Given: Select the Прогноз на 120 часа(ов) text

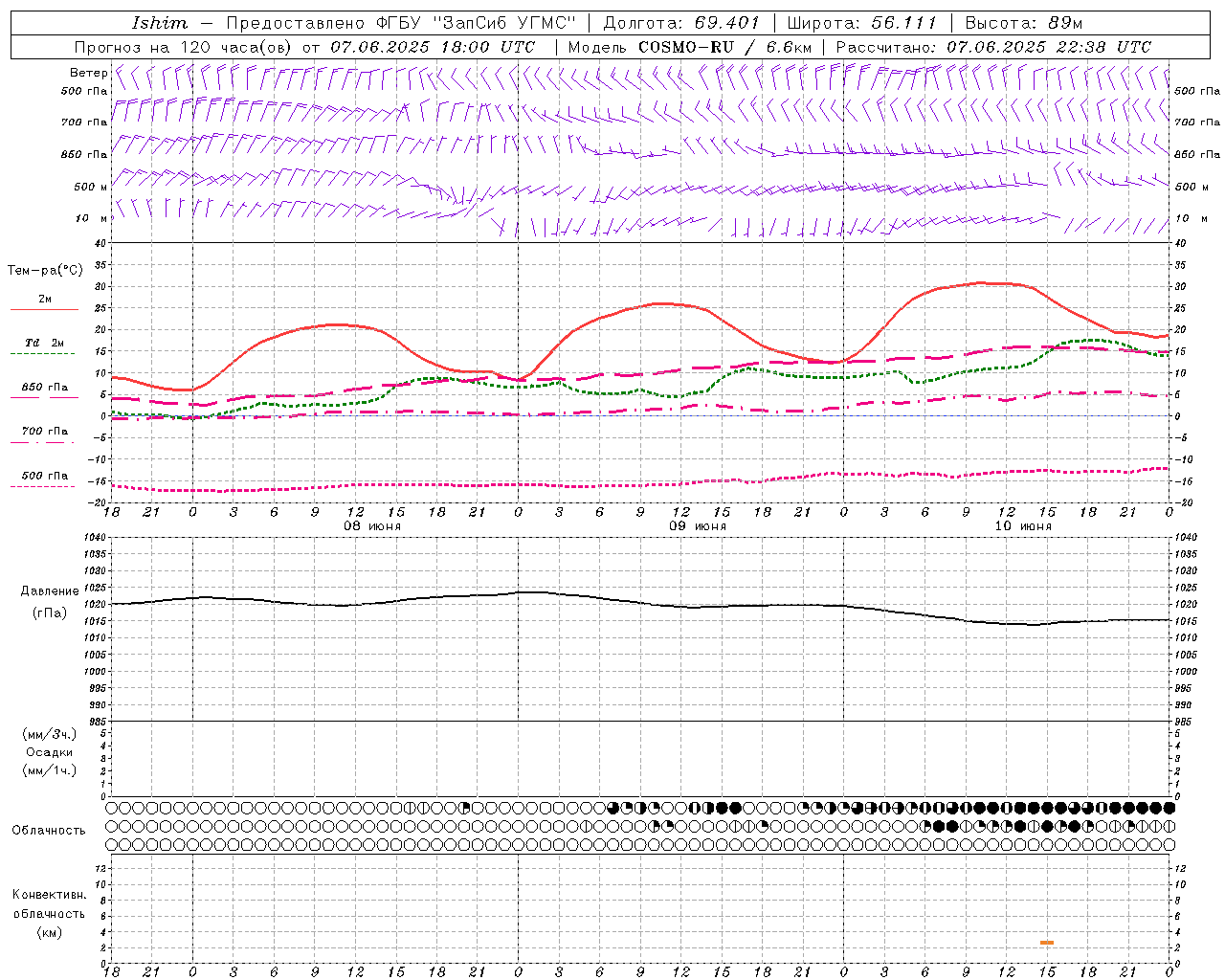Looking at the screenshot, I should [185, 47].
